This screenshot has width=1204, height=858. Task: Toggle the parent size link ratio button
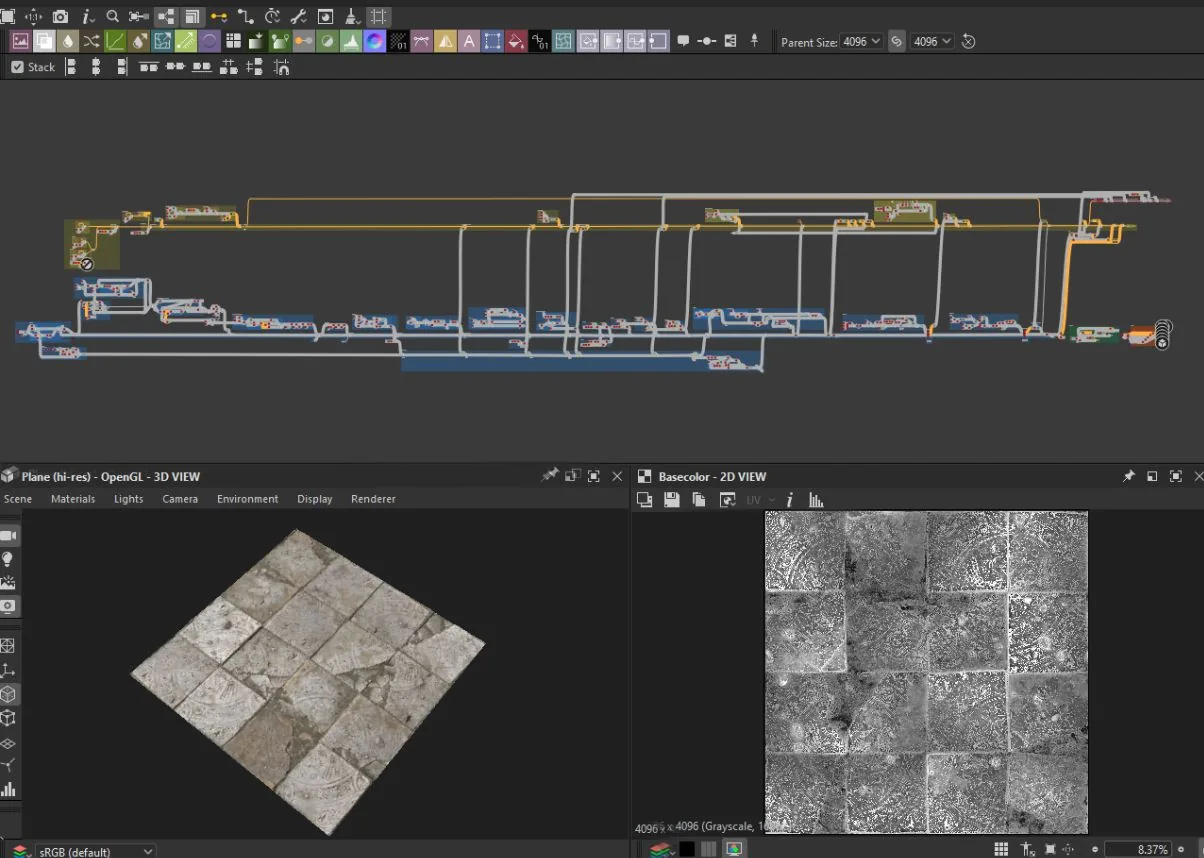tap(897, 41)
